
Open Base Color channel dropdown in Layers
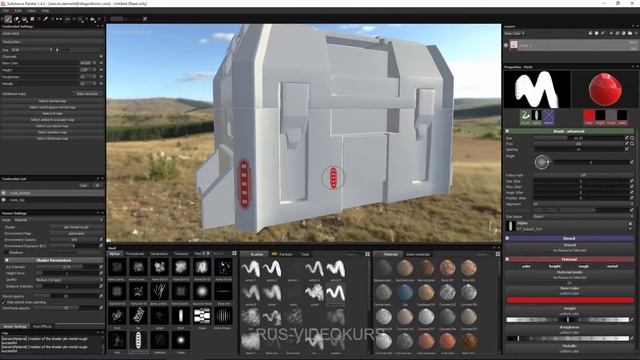click(x=515, y=33)
